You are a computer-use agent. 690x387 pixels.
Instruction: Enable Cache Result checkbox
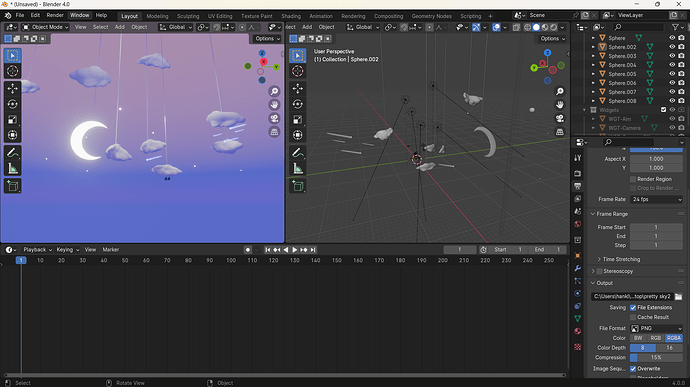click(x=633, y=317)
